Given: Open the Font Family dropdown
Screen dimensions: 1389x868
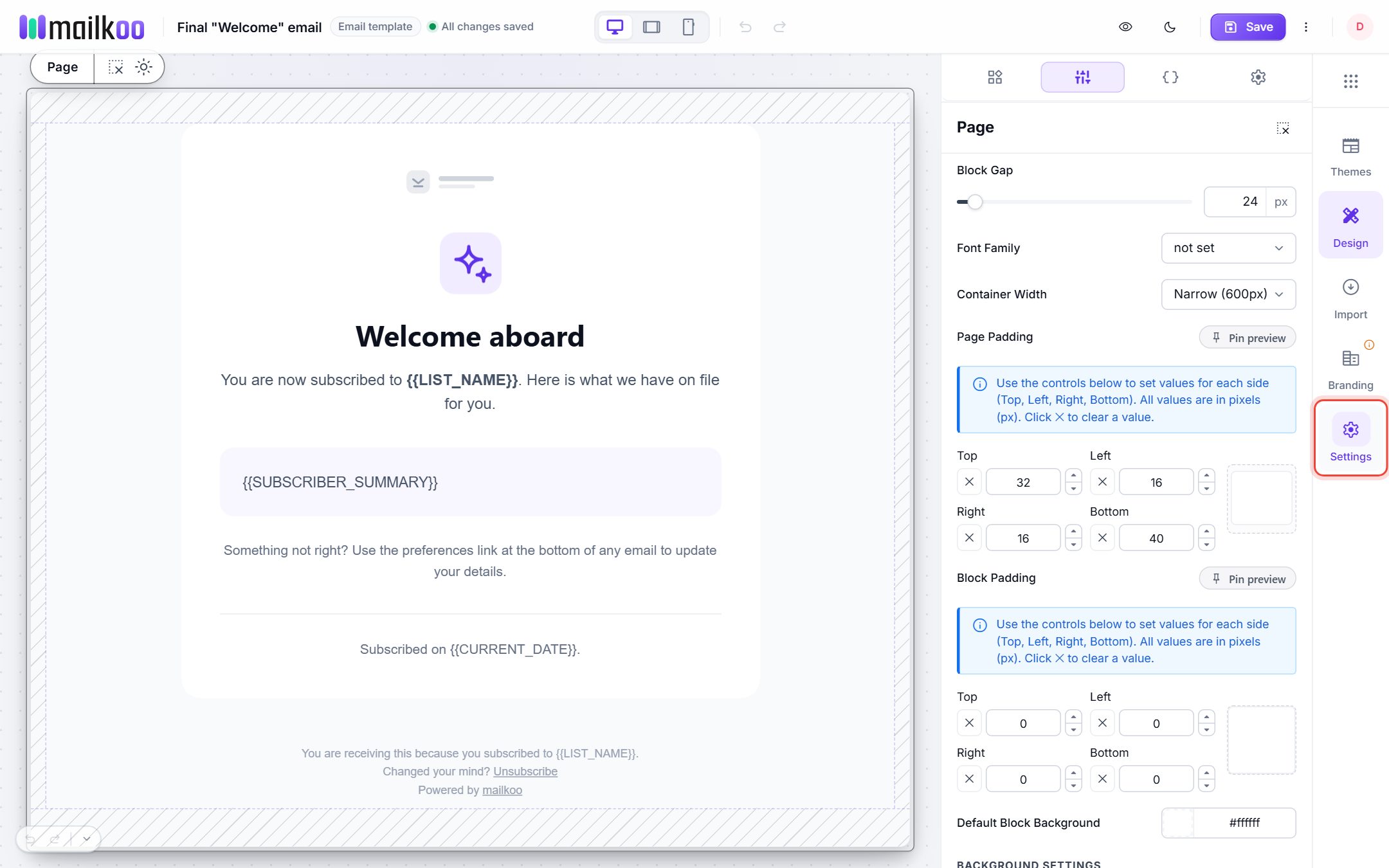Looking at the screenshot, I should tap(1228, 248).
